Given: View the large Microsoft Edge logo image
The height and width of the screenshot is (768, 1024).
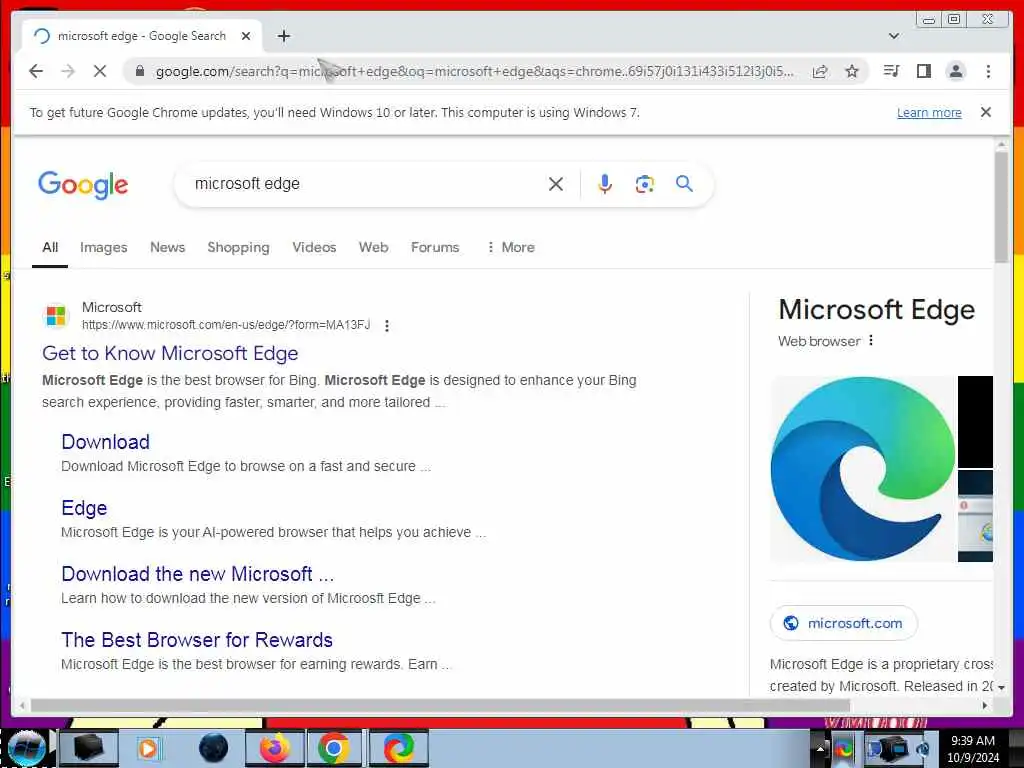Looking at the screenshot, I should coord(863,468).
